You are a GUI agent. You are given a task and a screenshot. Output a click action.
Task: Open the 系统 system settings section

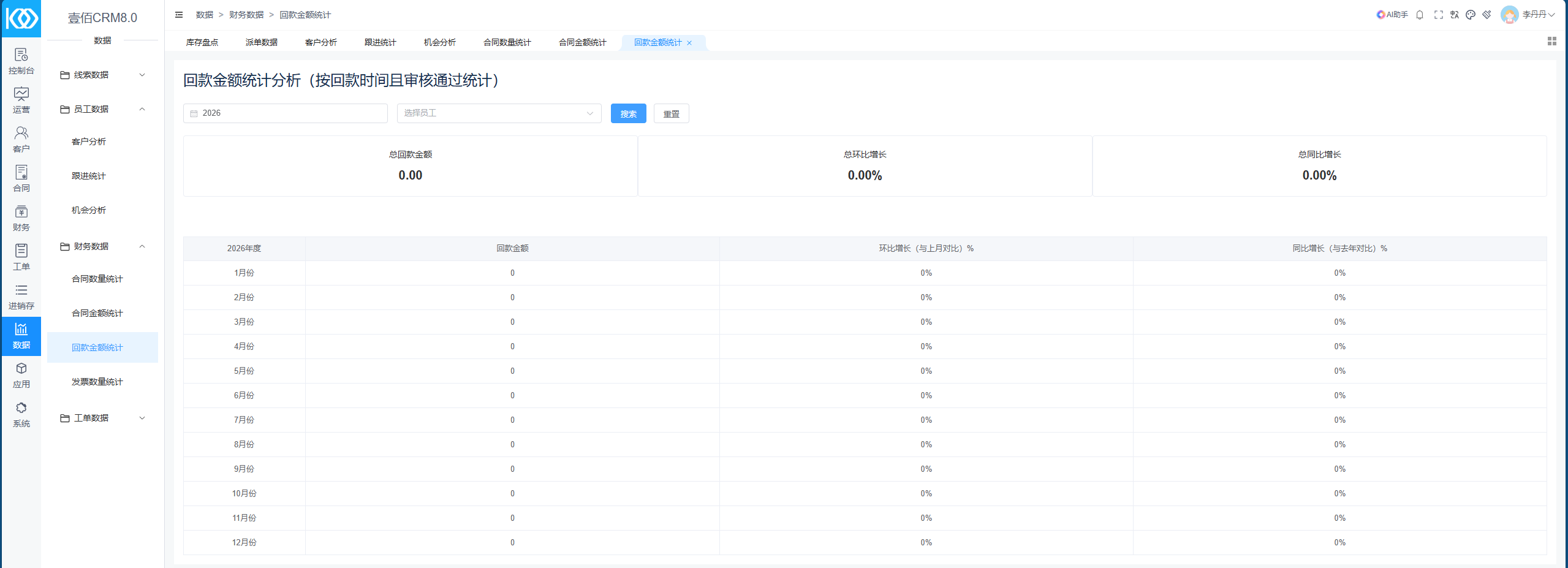pyautogui.click(x=21, y=414)
